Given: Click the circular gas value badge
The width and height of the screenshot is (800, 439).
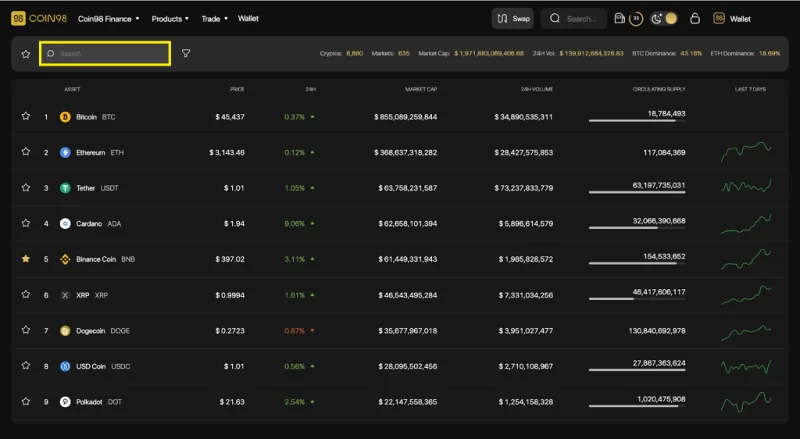Looking at the screenshot, I should point(636,18).
